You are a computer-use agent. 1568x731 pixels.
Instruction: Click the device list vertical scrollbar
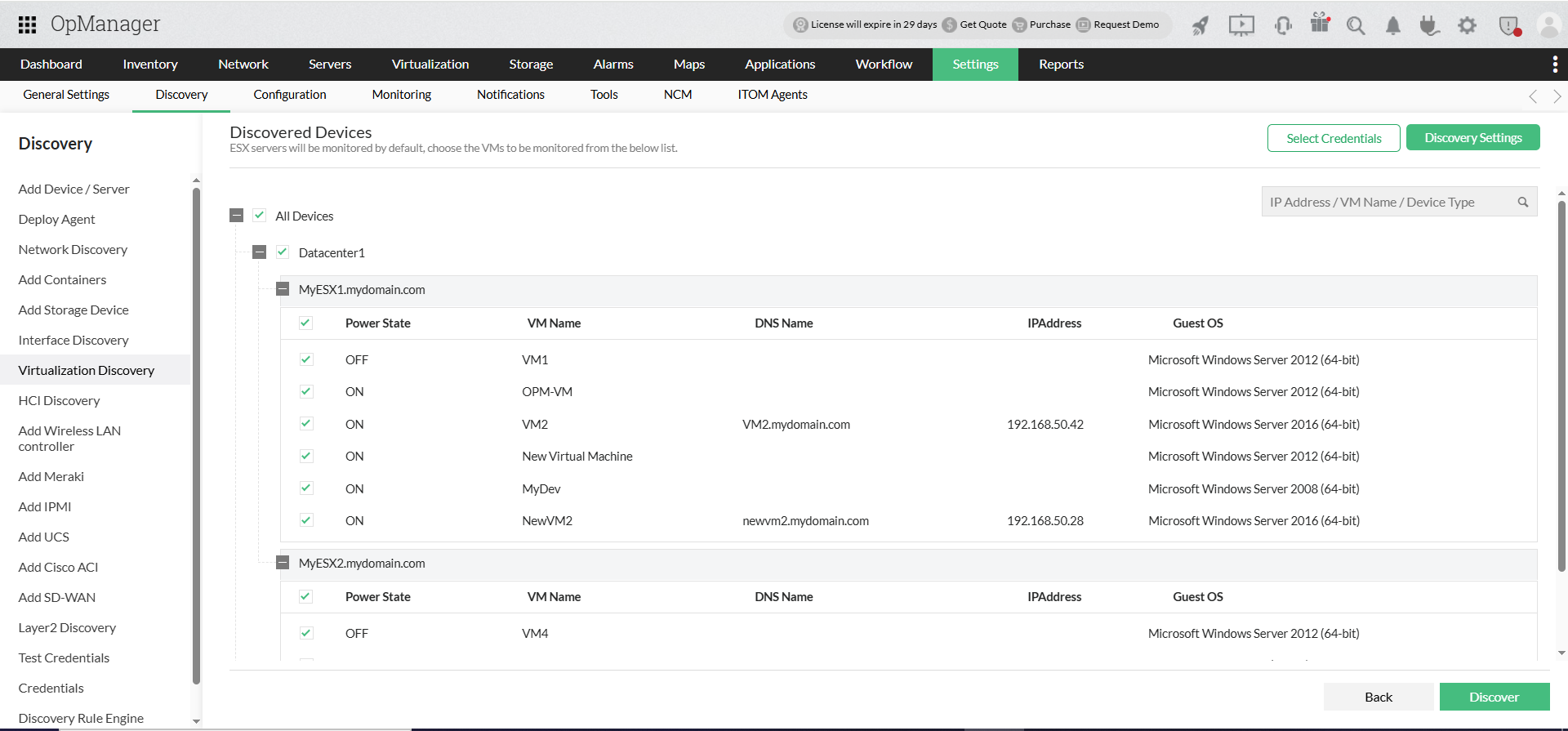[1561, 386]
